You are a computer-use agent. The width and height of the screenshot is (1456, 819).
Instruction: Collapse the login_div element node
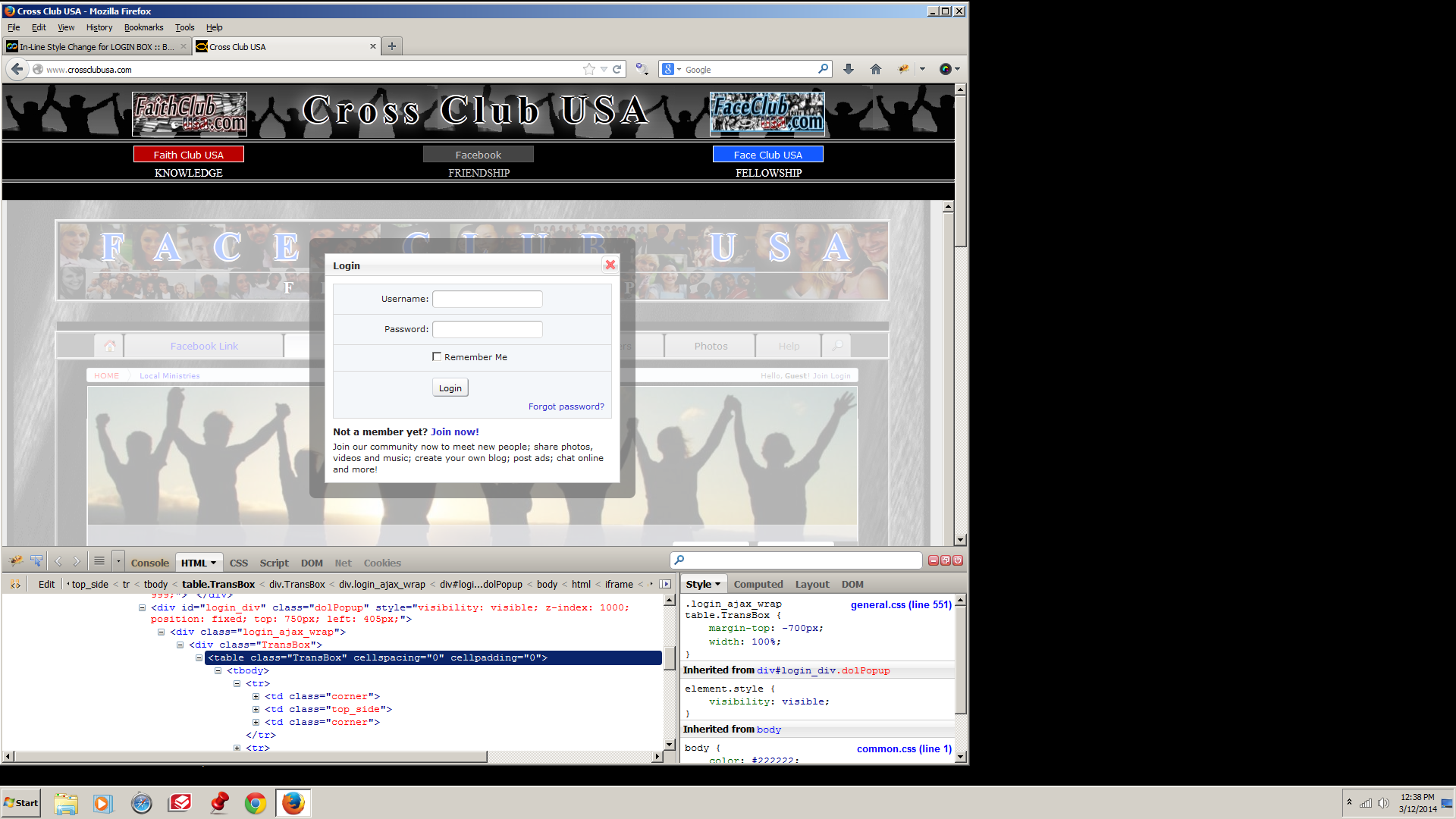142,608
